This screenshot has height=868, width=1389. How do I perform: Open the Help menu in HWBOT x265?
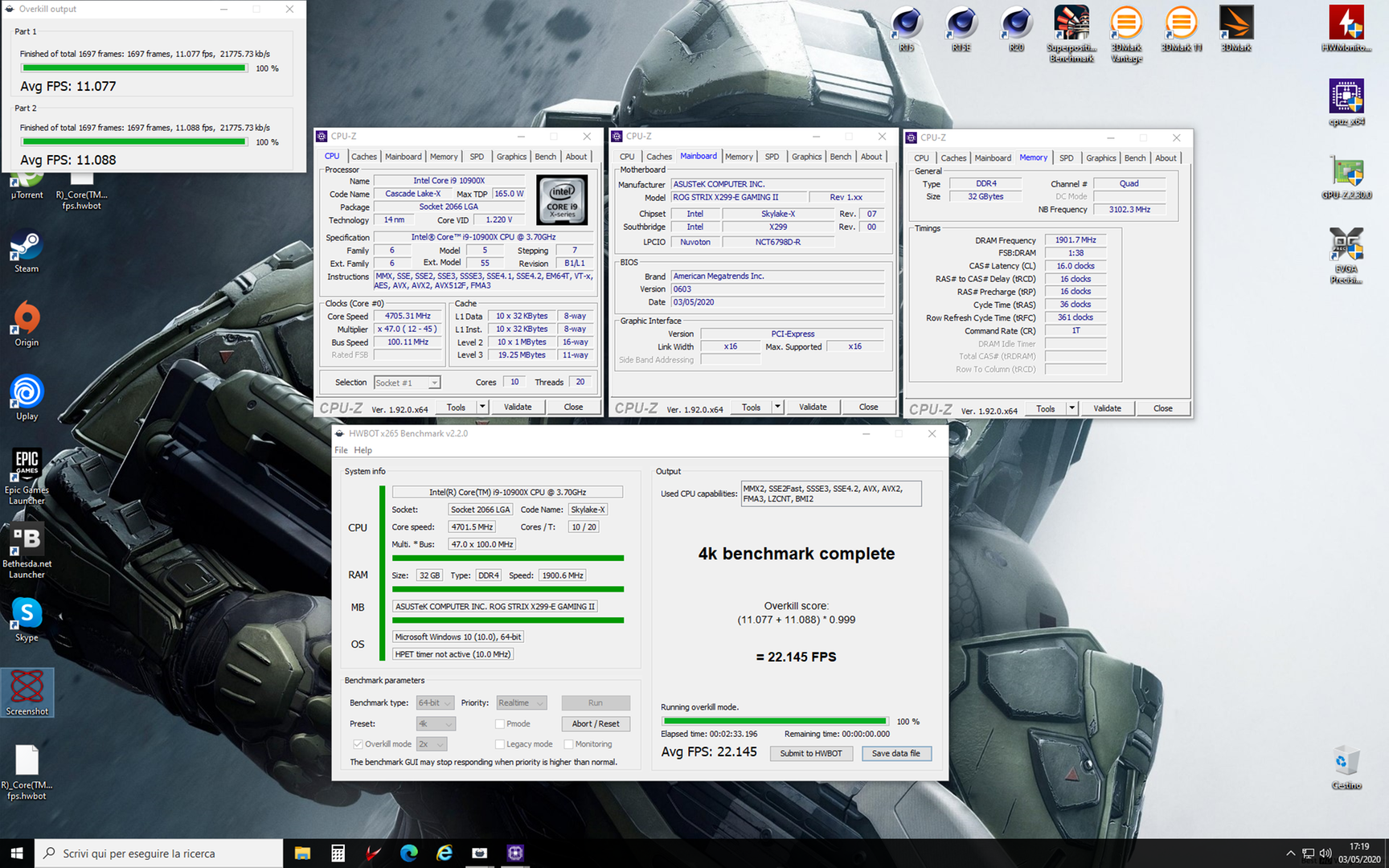pos(363,450)
